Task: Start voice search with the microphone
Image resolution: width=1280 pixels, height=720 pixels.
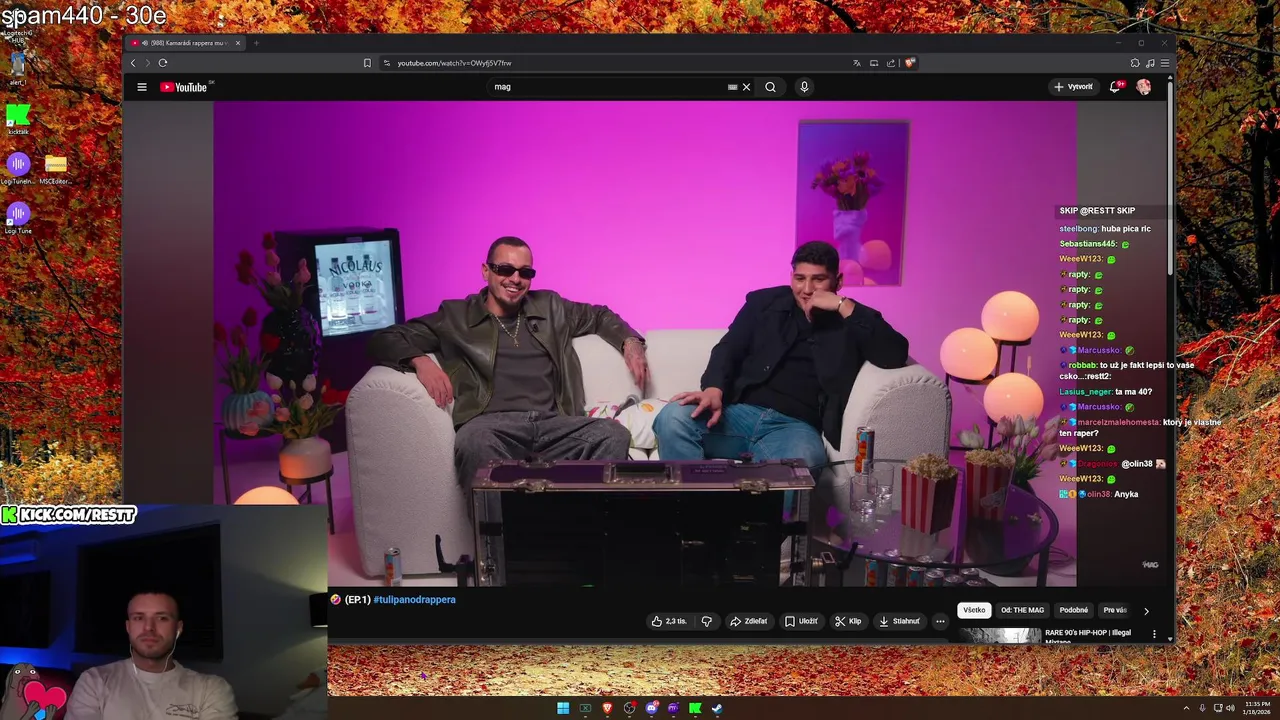Action: click(804, 87)
